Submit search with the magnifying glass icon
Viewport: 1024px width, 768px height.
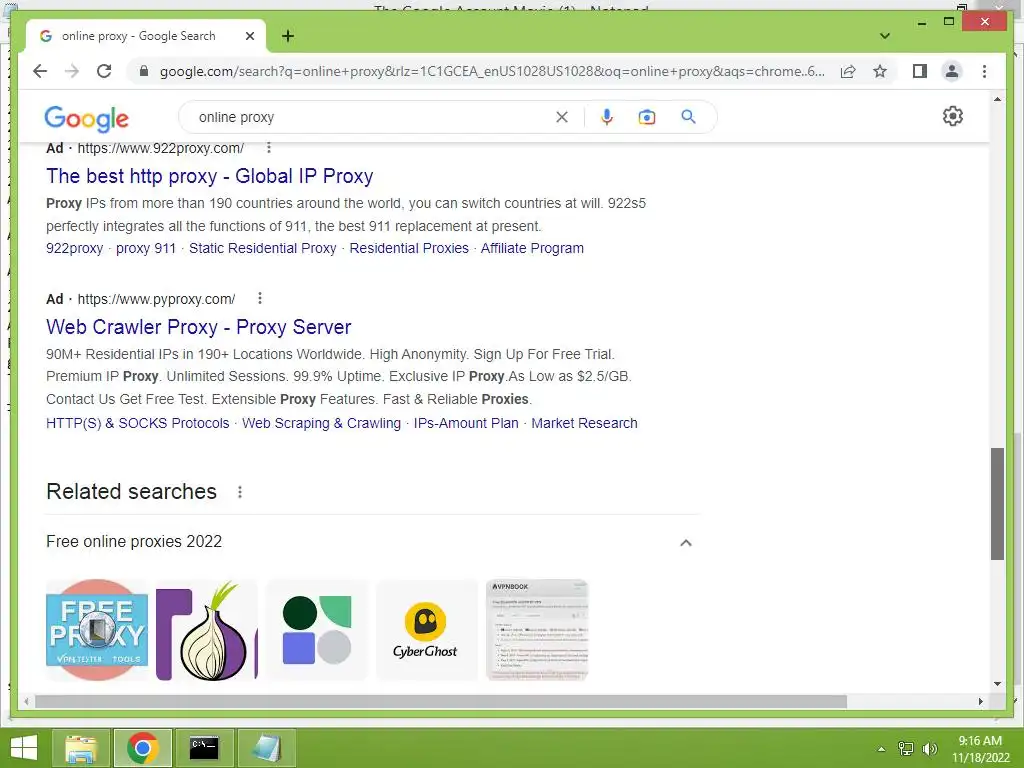[688, 117]
